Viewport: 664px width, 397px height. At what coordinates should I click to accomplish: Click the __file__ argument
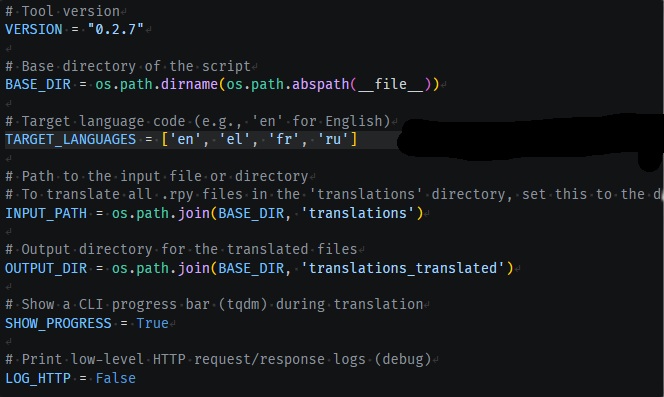[390, 84]
